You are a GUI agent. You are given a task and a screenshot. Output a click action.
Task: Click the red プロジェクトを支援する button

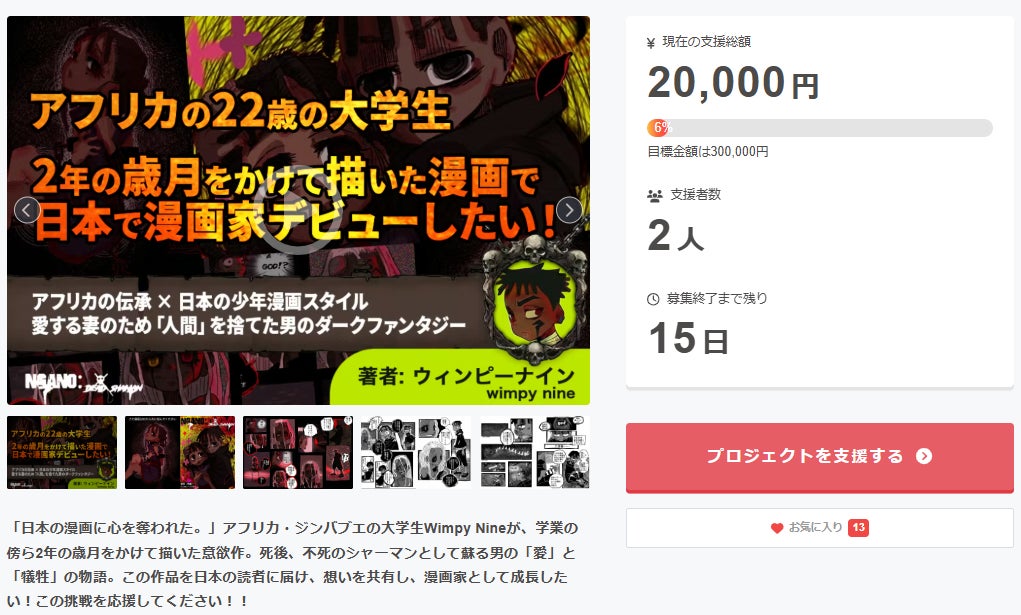click(x=819, y=457)
